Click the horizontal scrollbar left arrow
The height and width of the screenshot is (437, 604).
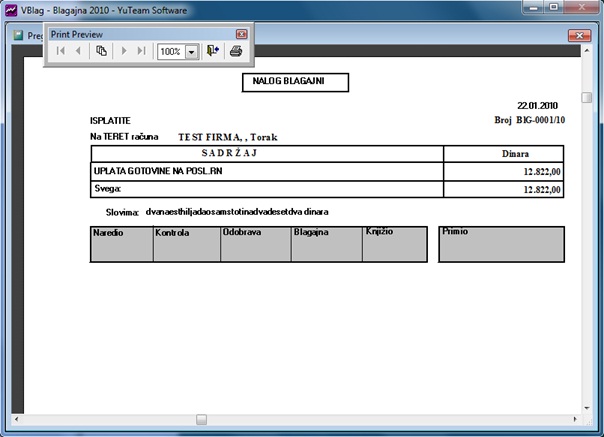coord(16,419)
